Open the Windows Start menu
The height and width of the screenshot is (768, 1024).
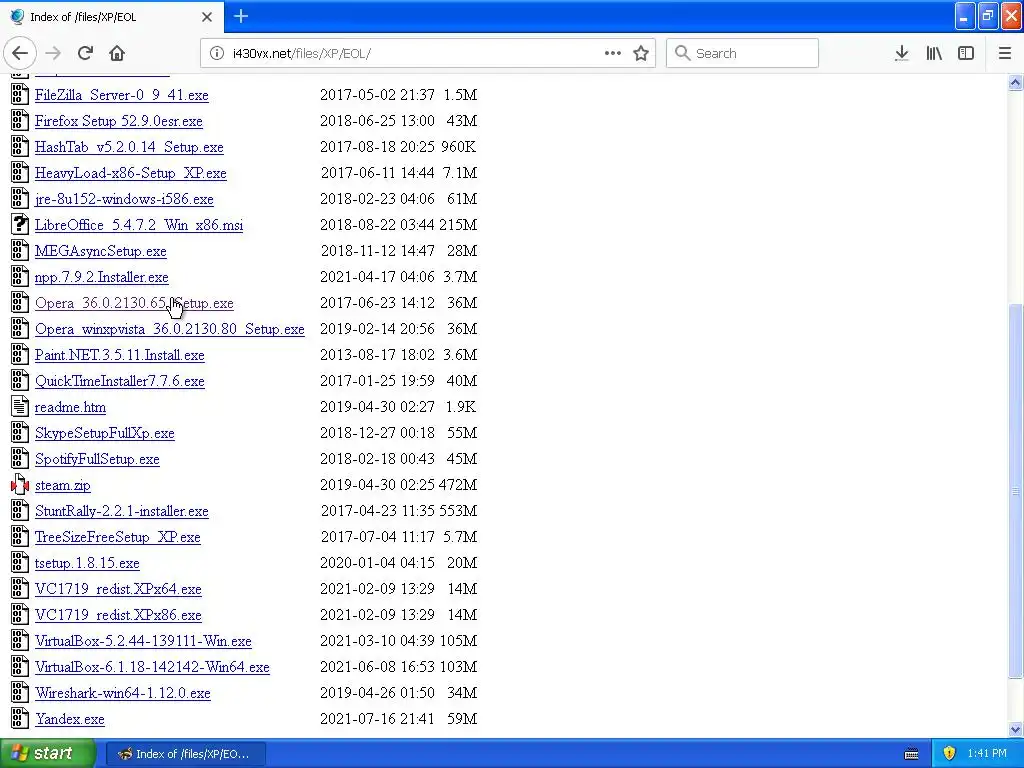pos(47,753)
